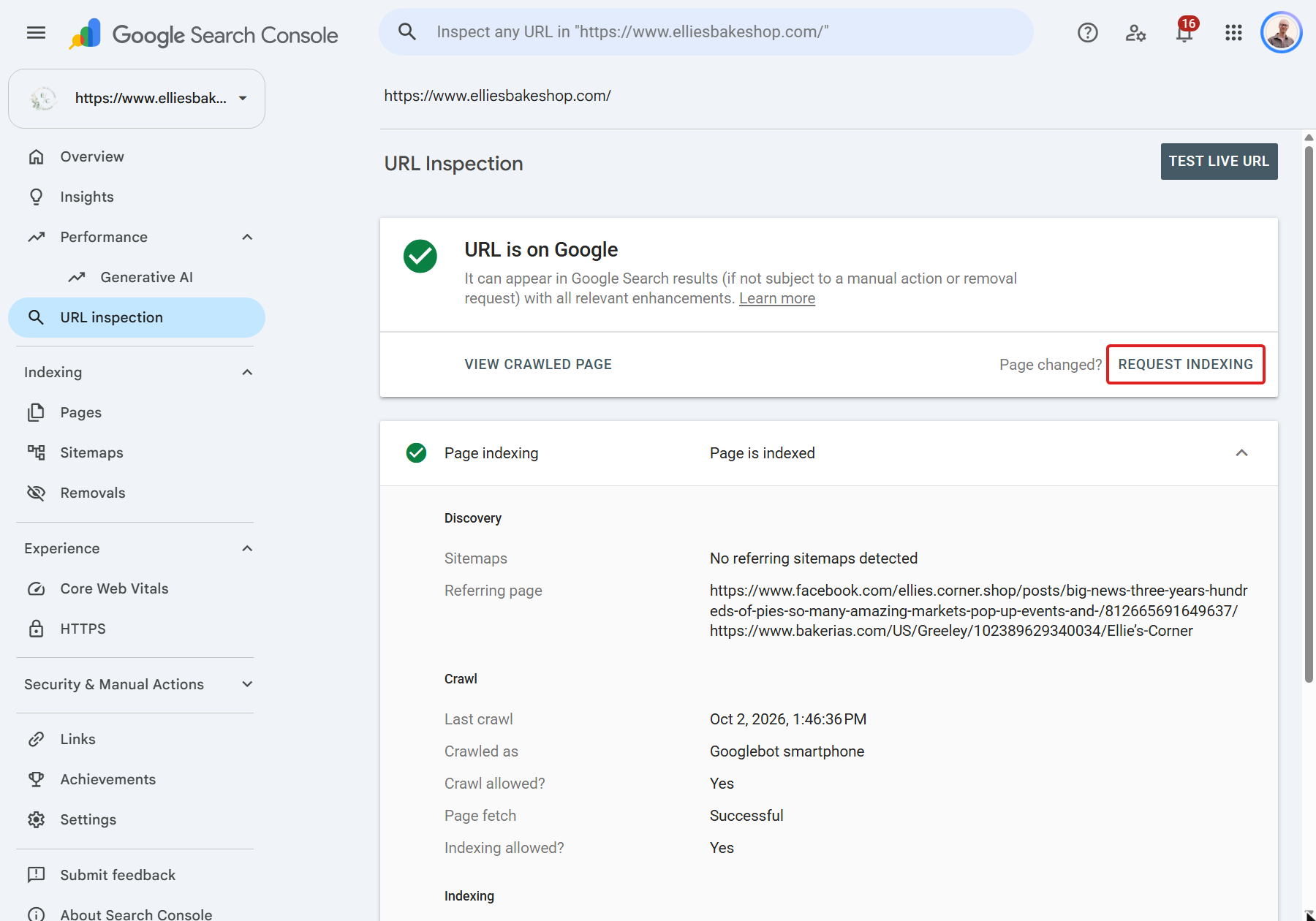This screenshot has width=1316, height=921.
Task: Open About Search Console
Action: pos(137,914)
